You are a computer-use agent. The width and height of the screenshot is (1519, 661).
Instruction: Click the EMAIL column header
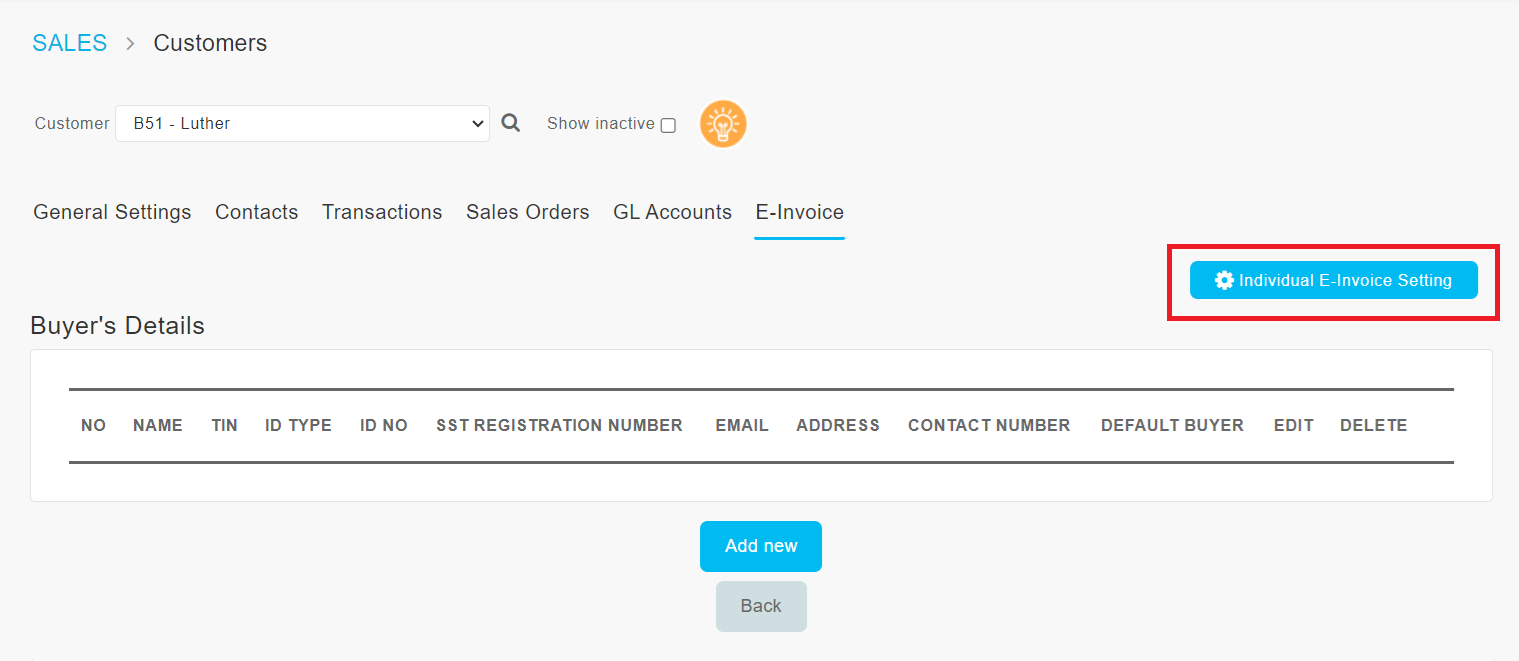tap(742, 425)
